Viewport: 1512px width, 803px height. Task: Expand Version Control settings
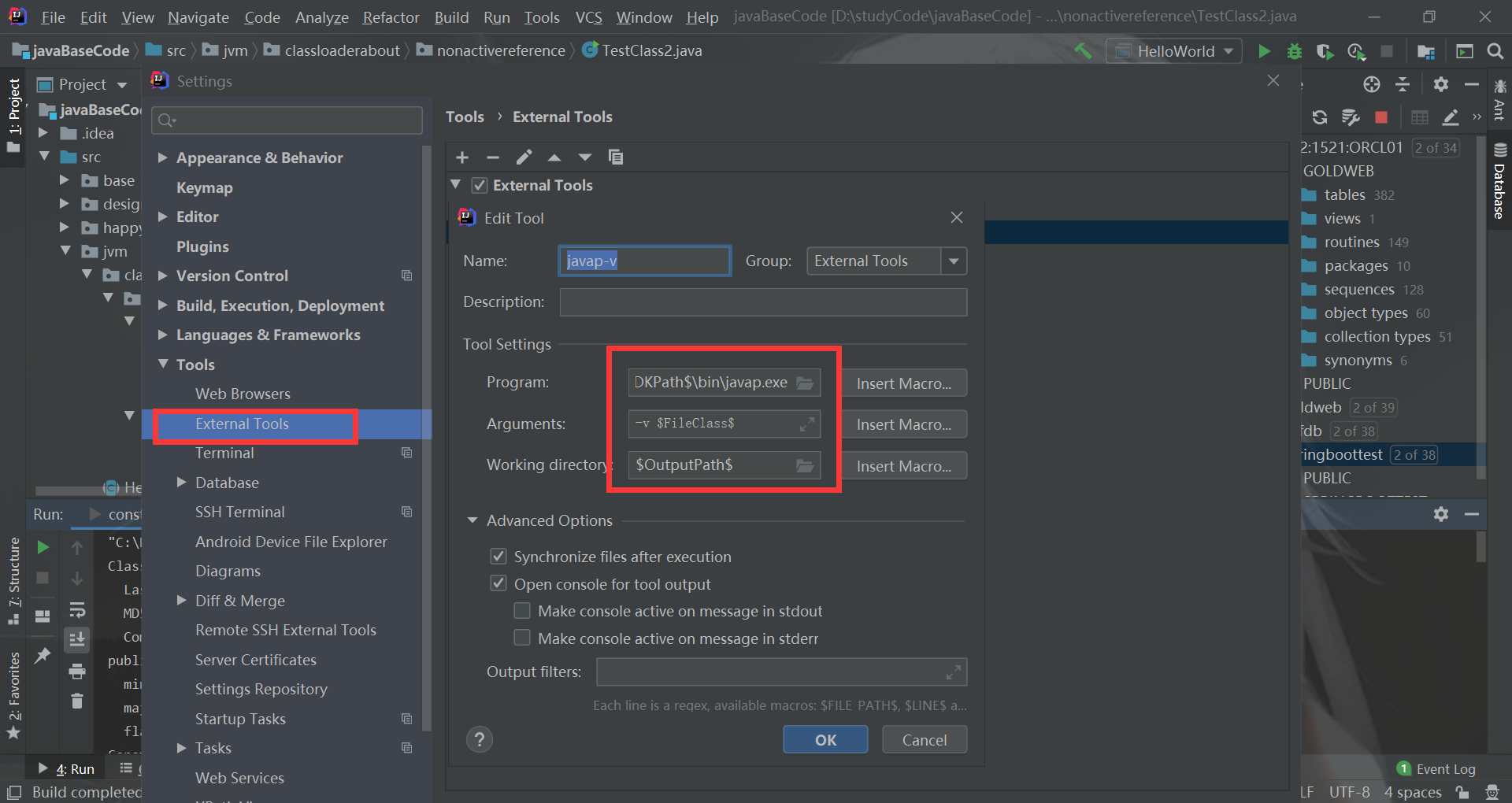[162, 276]
